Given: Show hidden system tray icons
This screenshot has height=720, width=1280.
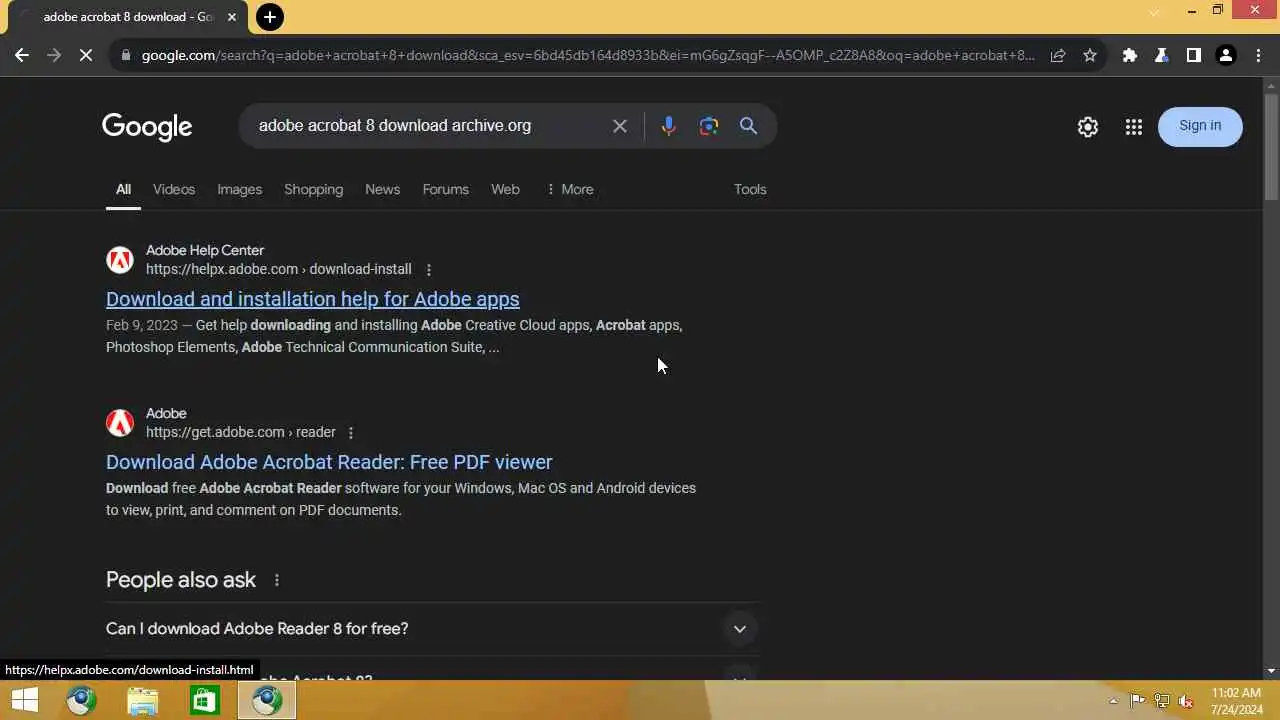Looking at the screenshot, I should 1113,701.
